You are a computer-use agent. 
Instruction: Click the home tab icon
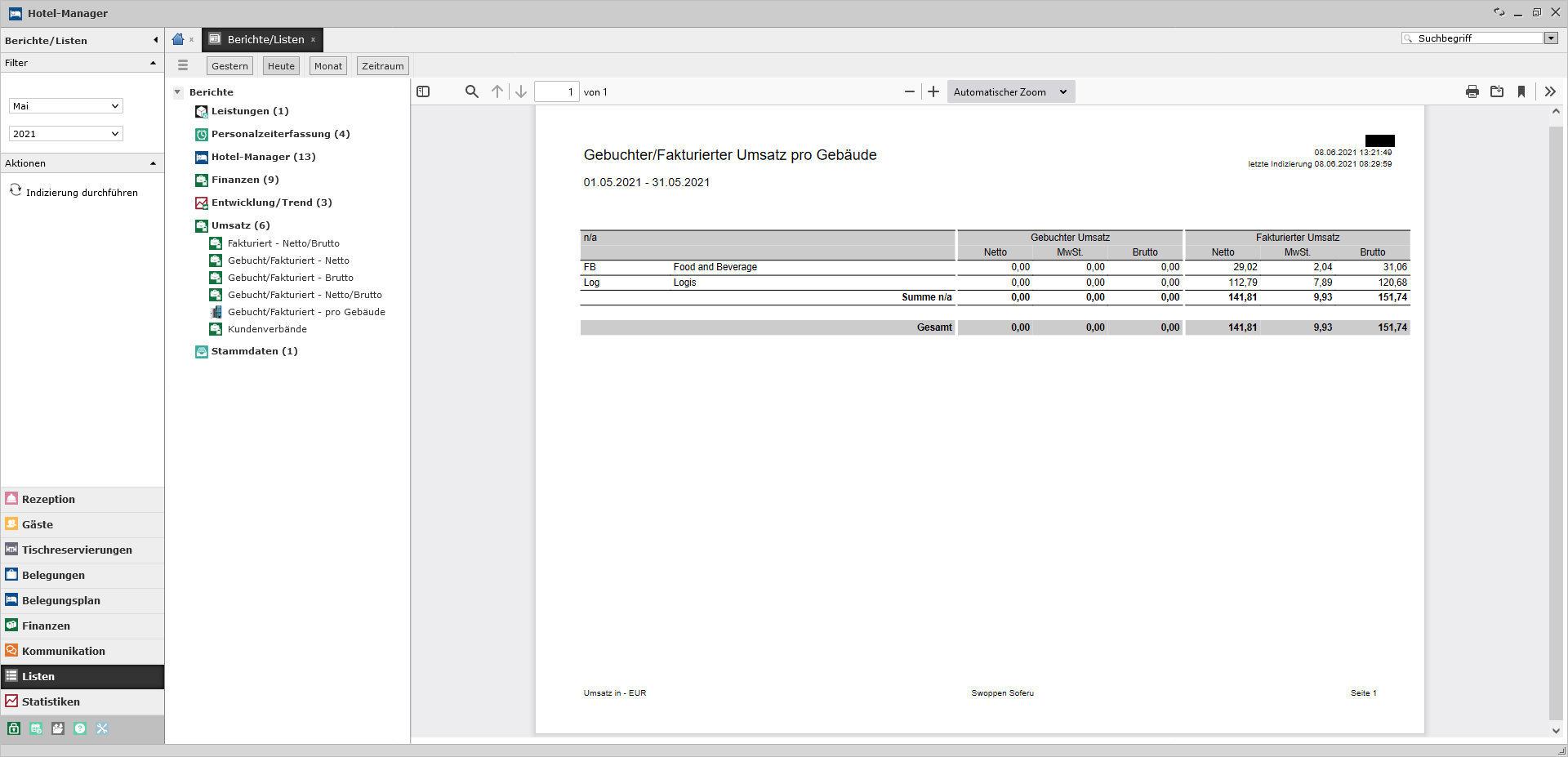178,39
